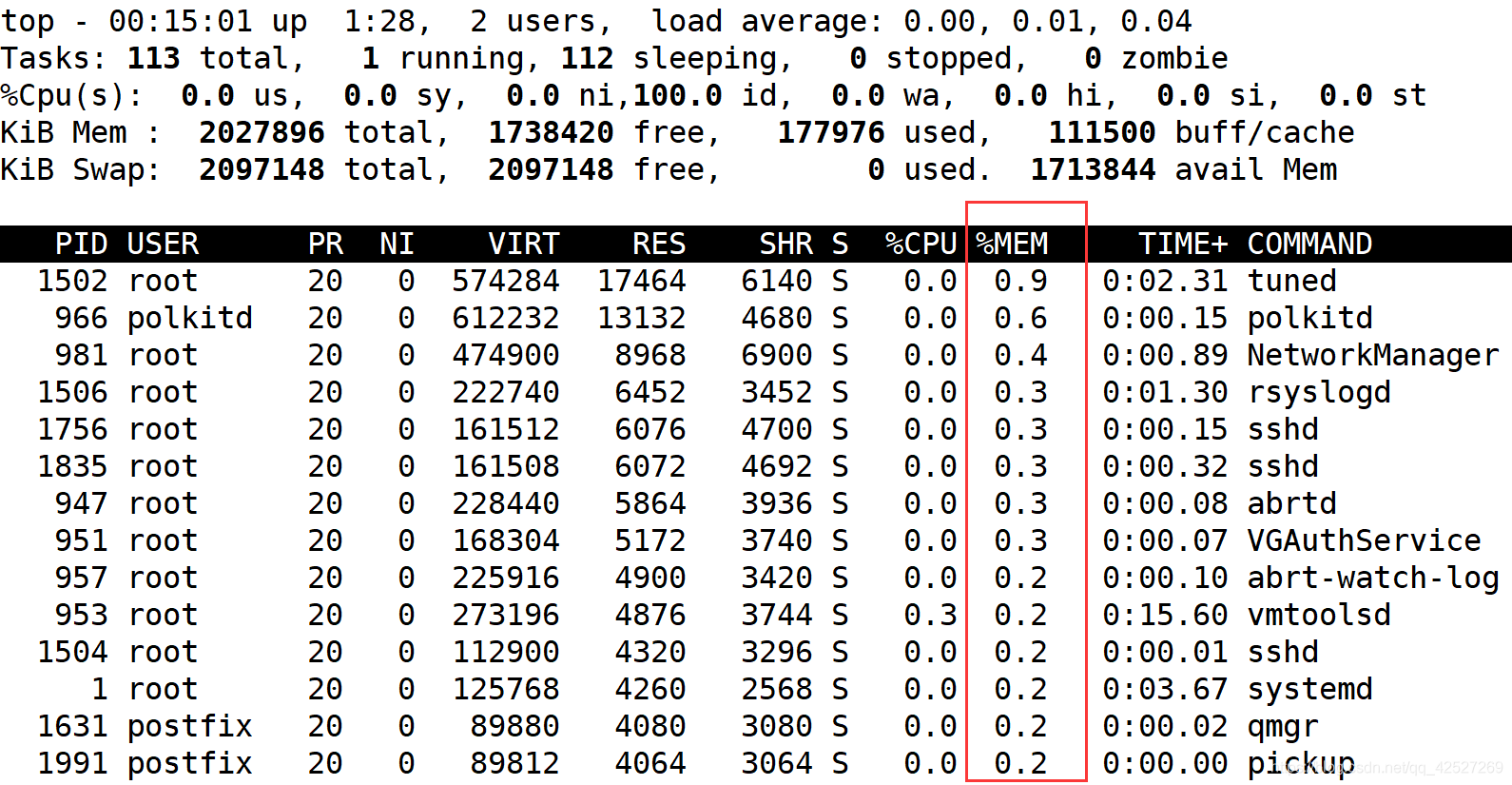Image resolution: width=1512 pixels, height=785 pixels.
Task: Click PID 953 in process list
Action: pos(81,616)
